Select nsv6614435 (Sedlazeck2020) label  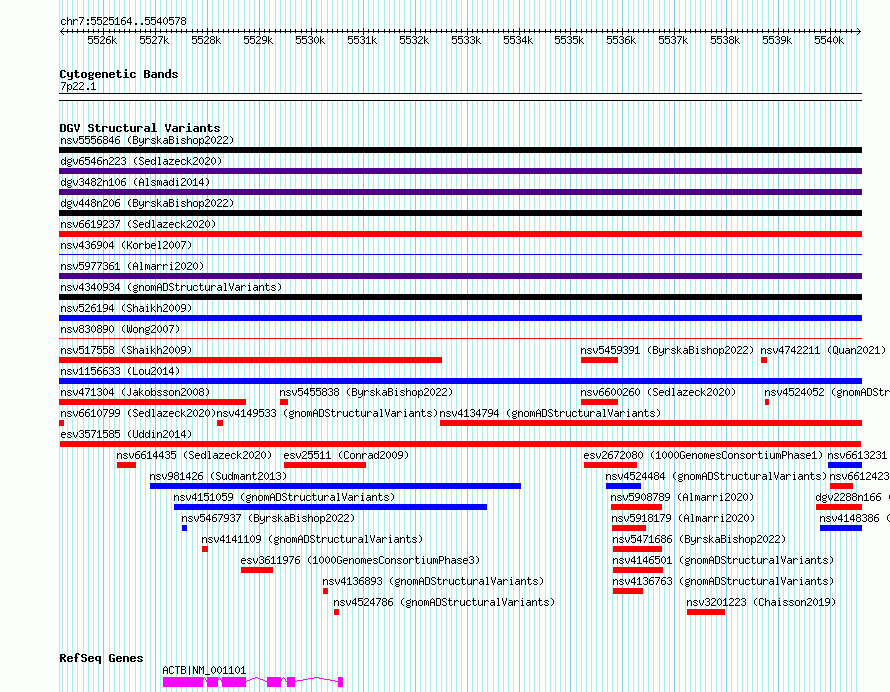point(194,455)
